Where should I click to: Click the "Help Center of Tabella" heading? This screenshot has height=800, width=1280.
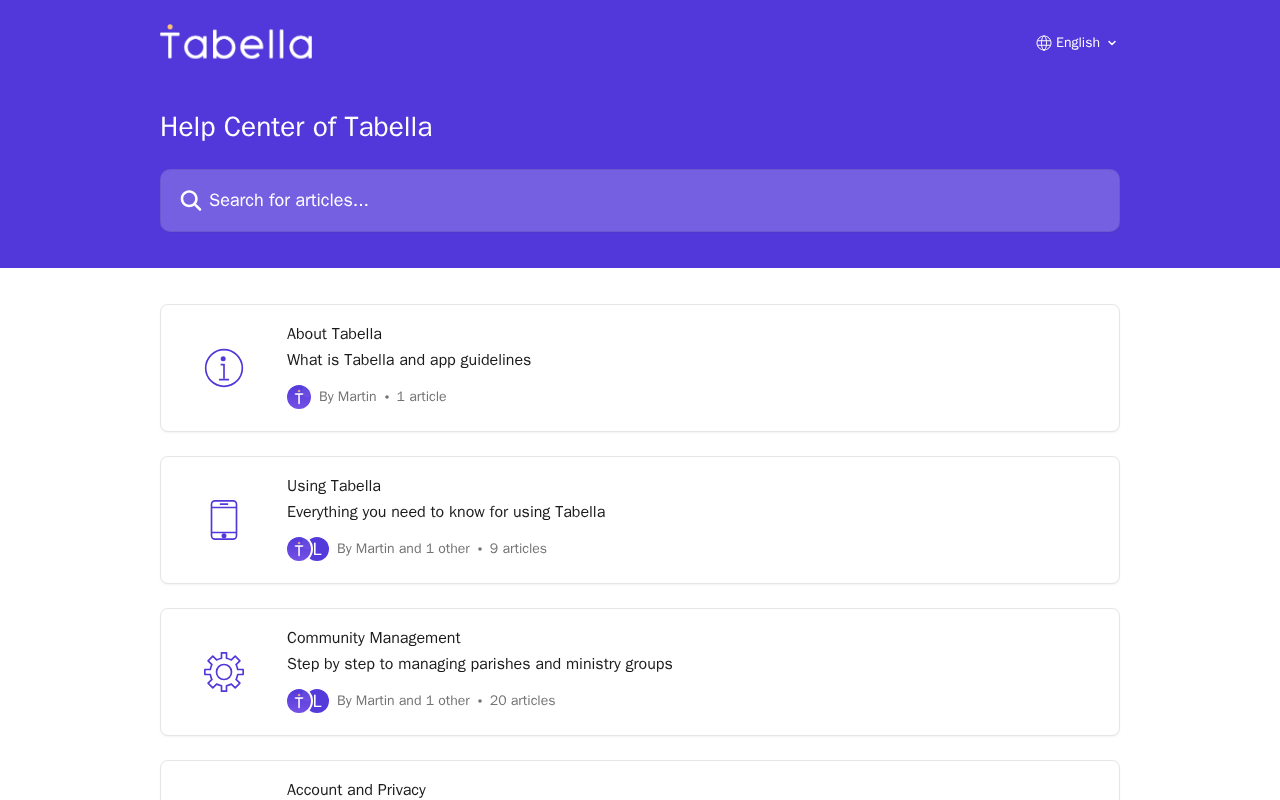296,127
